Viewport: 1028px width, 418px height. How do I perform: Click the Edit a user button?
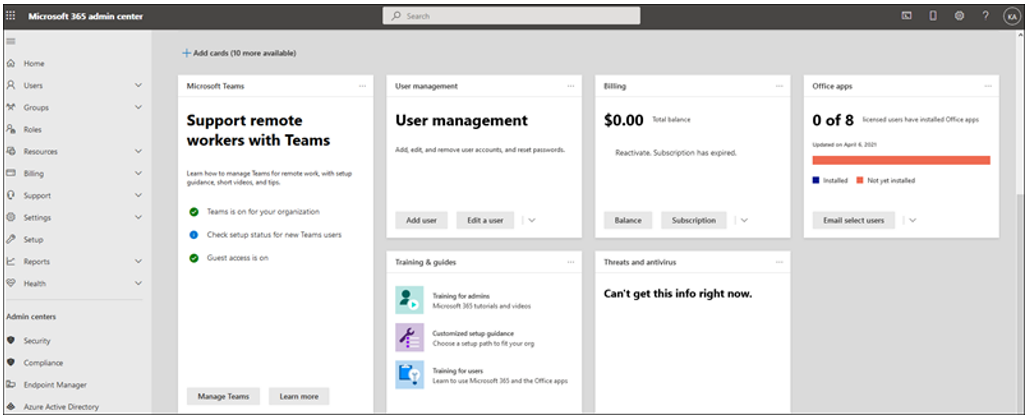pyautogui.click(x=485, y=220)
